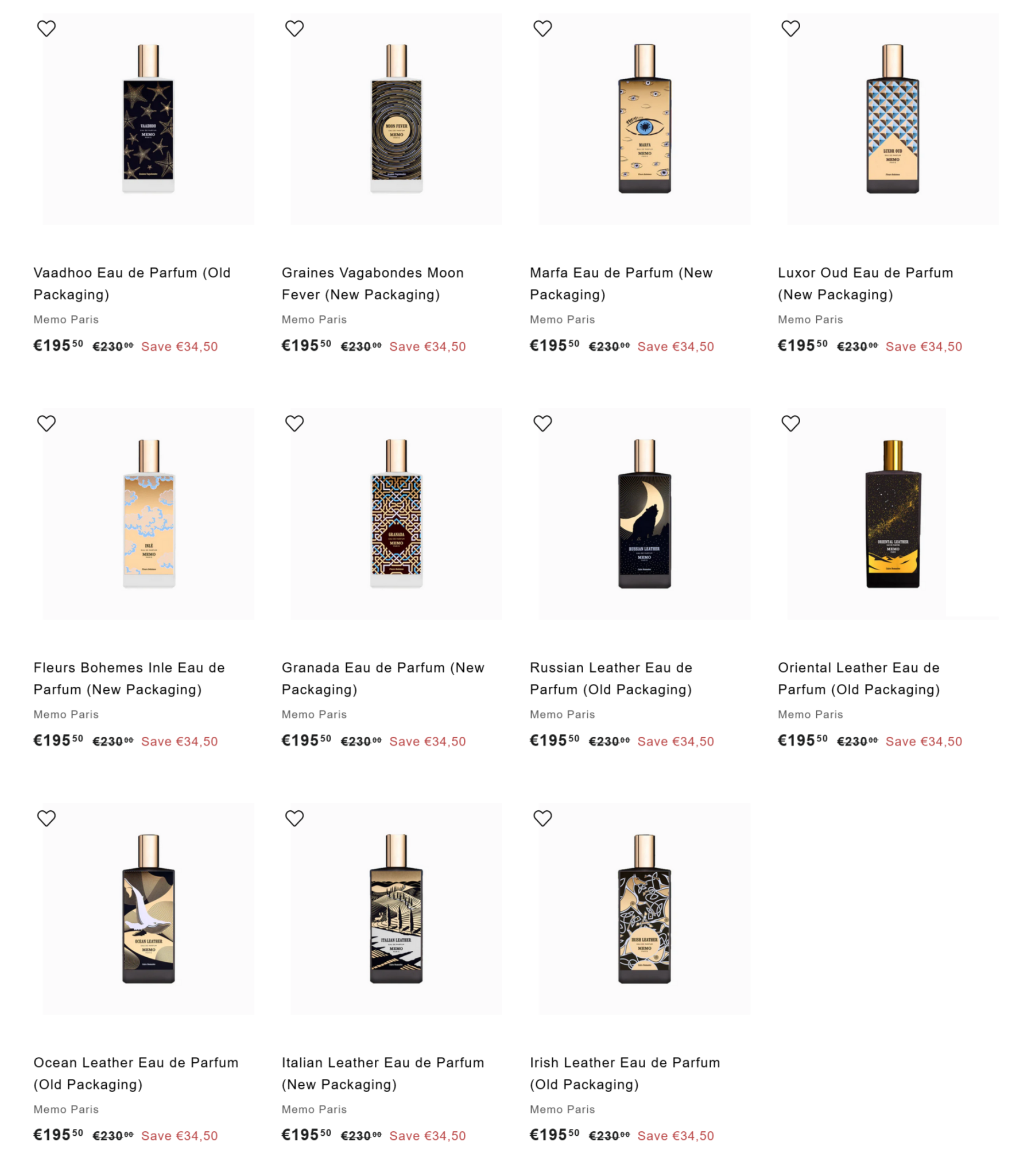This screenshot has width=1035, height=1176.
Task: Click the heart icon for Italian Leather
Action: click(x=294, y=818)
